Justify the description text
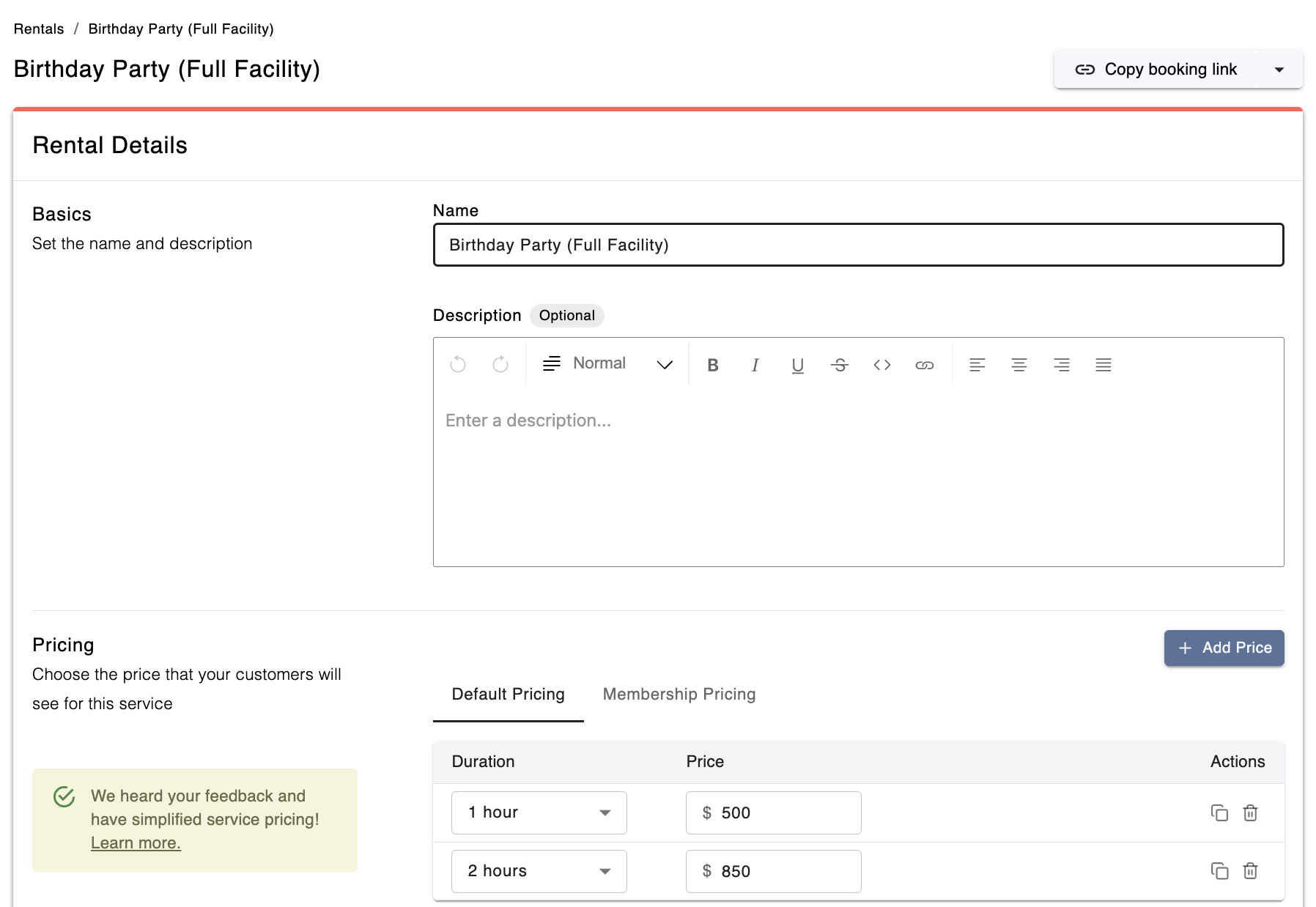Image resolution: width=1316 pixels, height=907 pixels. coord(1104,365)
